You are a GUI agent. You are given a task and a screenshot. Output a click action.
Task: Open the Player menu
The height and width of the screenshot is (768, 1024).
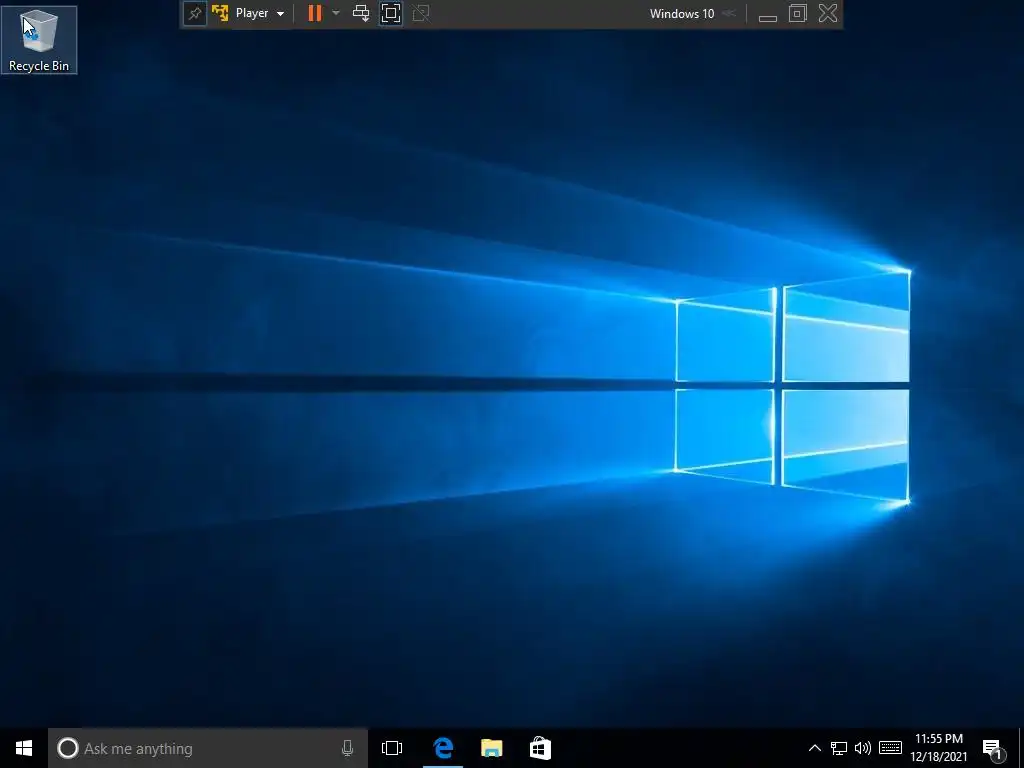click(259, 13)
